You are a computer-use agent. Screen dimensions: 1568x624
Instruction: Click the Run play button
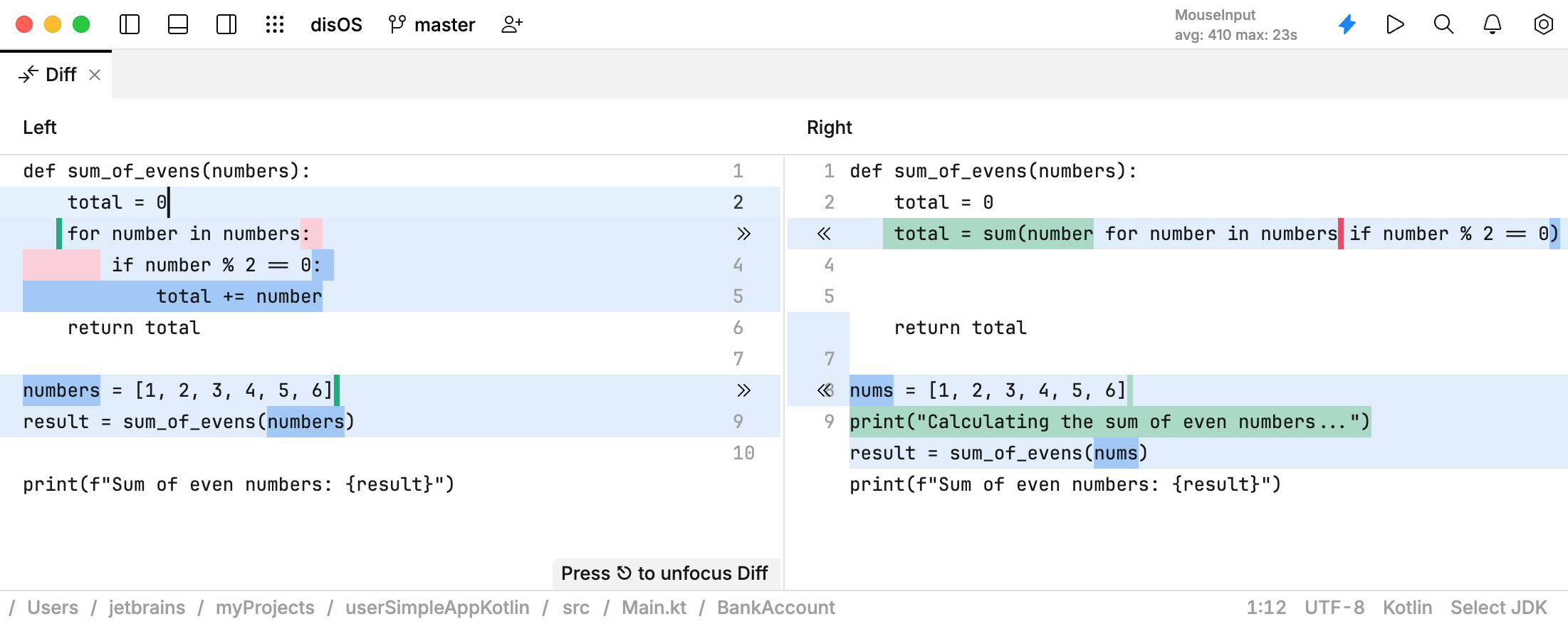pyautogui.click(x=1396, y=25)
